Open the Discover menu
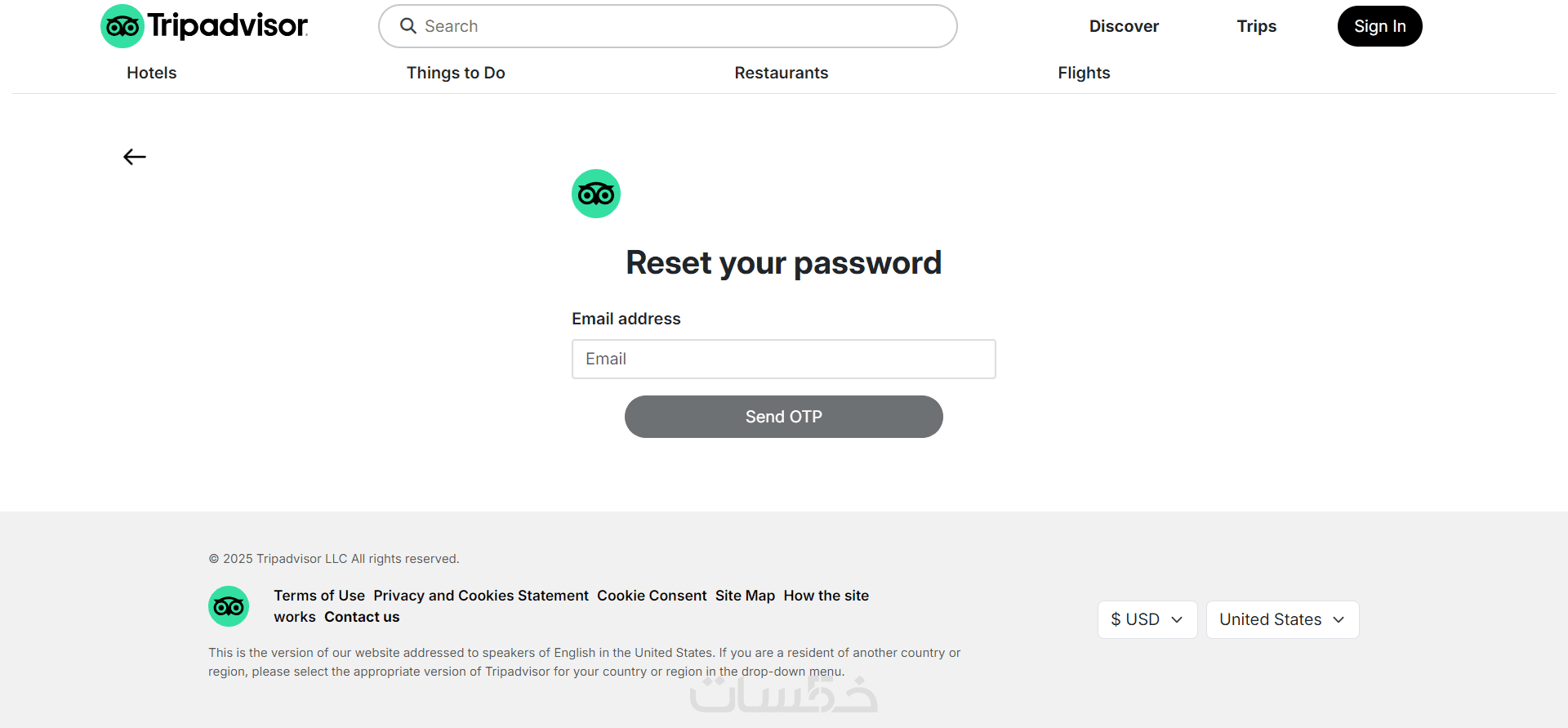This screenshot has width=1568, height=728. 1124,26
